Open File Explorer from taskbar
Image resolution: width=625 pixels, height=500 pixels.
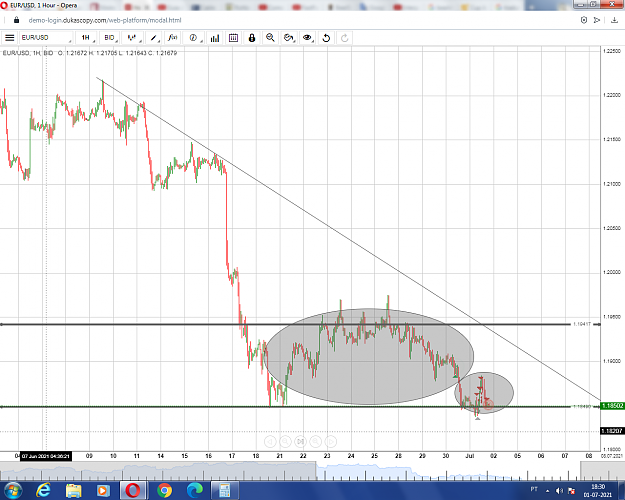pos(73,490)
